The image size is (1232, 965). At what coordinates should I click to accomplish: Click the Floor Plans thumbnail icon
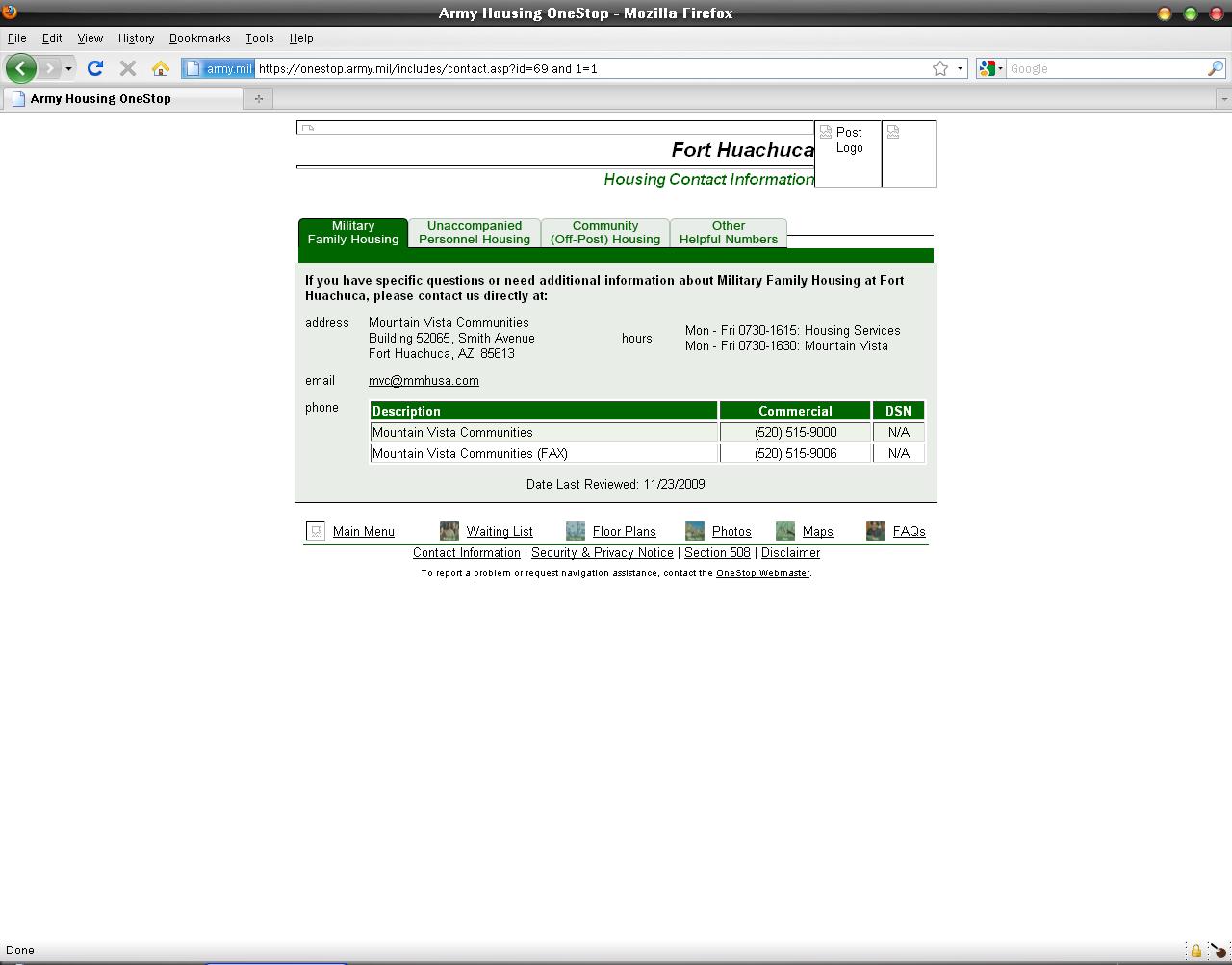576,531
